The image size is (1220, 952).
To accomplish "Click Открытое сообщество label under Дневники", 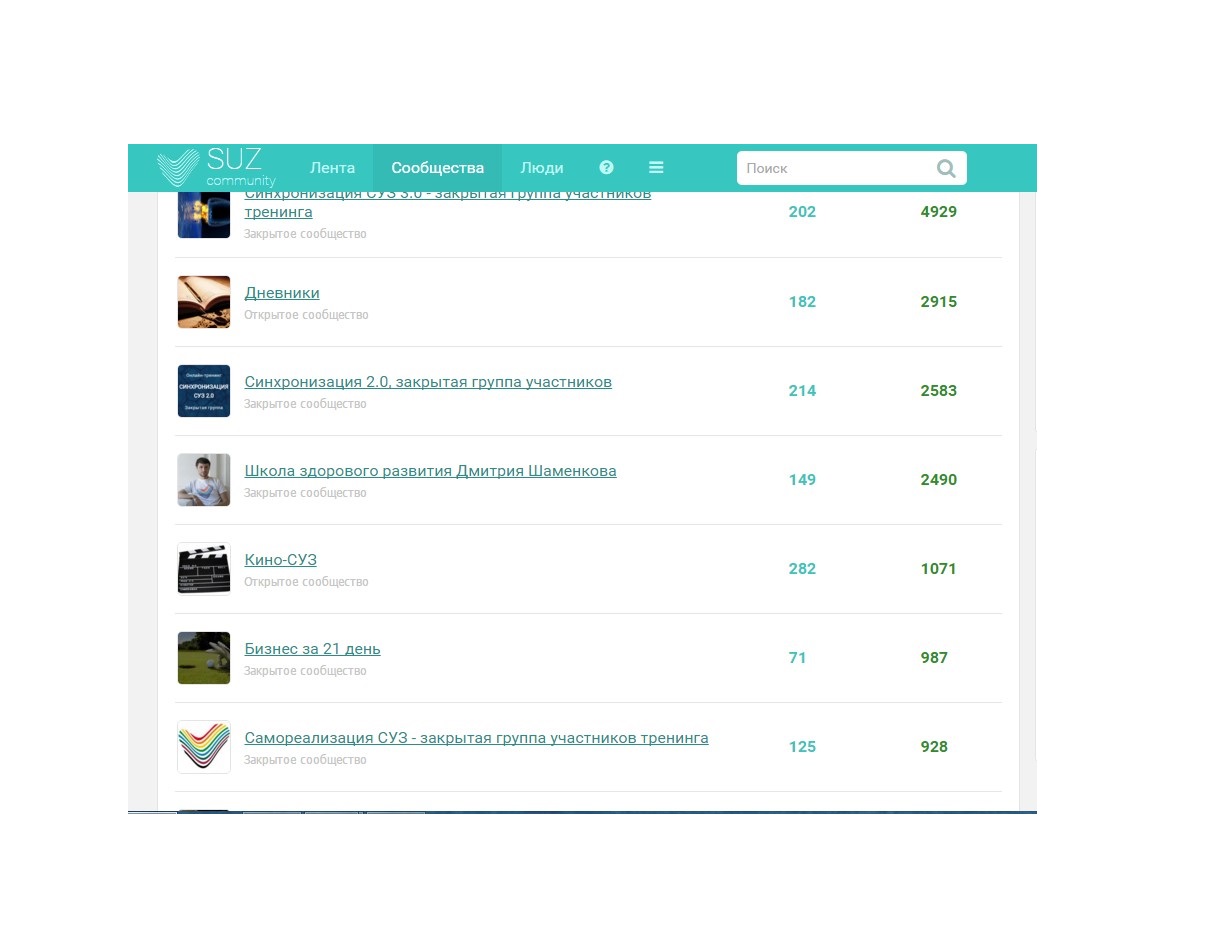I will [306, 315].
